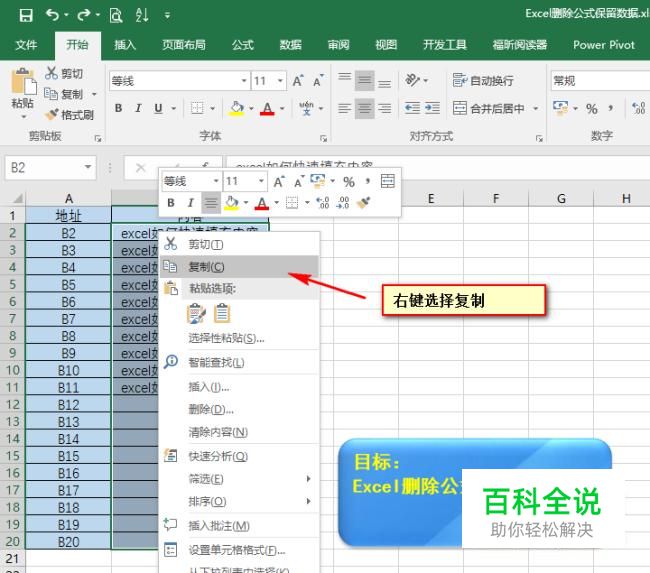The width and height of the screenshot is (650, 573).
Task: Toggle Underline in the ribbon font group
Action: [158, 109]
